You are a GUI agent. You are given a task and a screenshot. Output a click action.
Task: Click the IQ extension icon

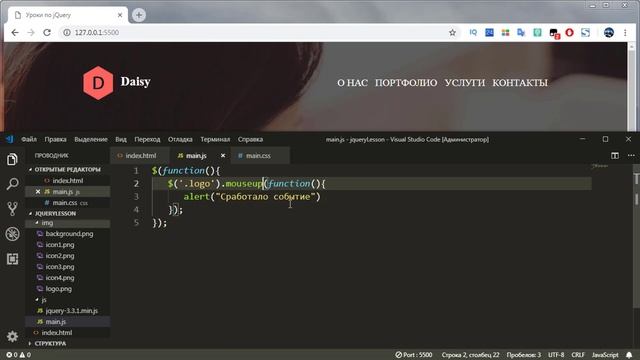(473, 32)
